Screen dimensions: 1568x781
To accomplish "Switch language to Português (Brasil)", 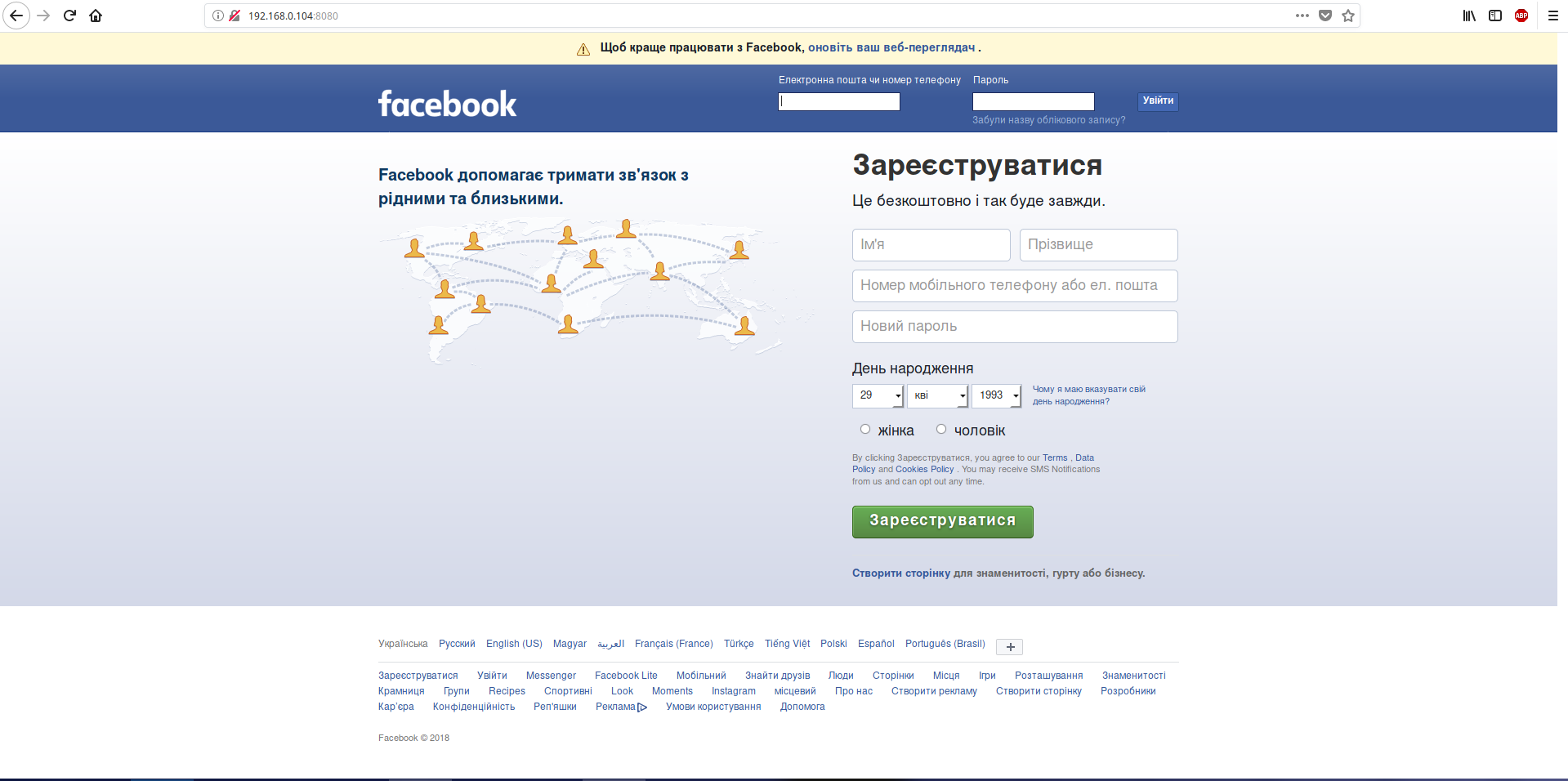I will 945,644.
